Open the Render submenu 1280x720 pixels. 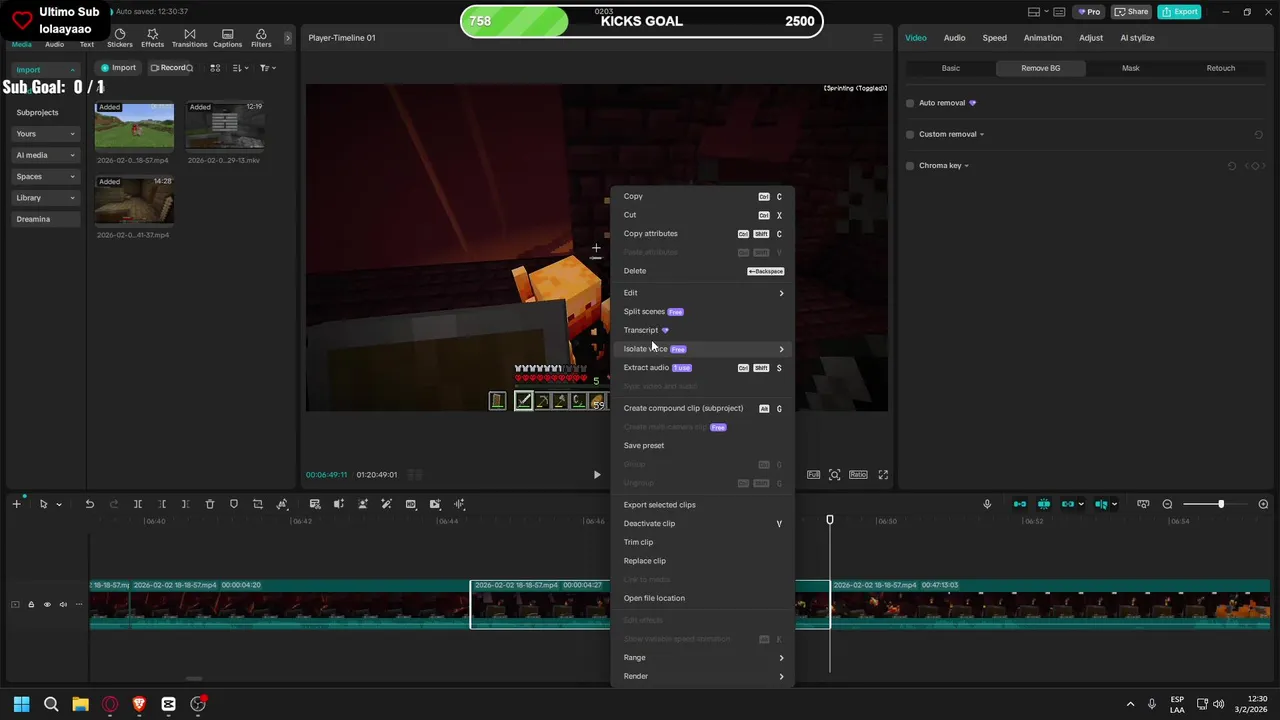[x=703, y=676]
